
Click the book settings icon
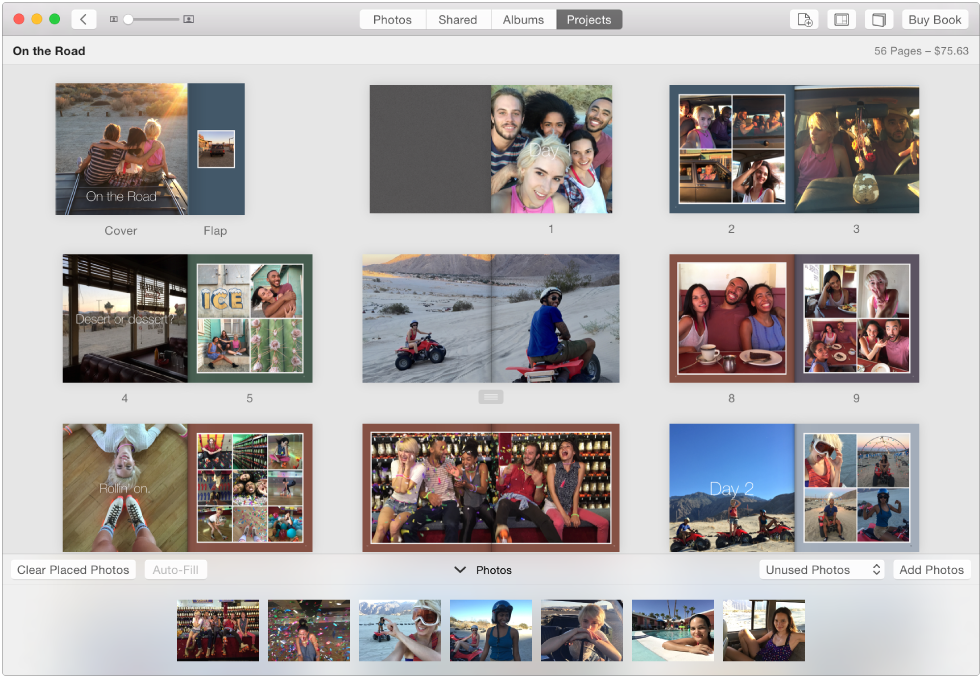(877, 19)
